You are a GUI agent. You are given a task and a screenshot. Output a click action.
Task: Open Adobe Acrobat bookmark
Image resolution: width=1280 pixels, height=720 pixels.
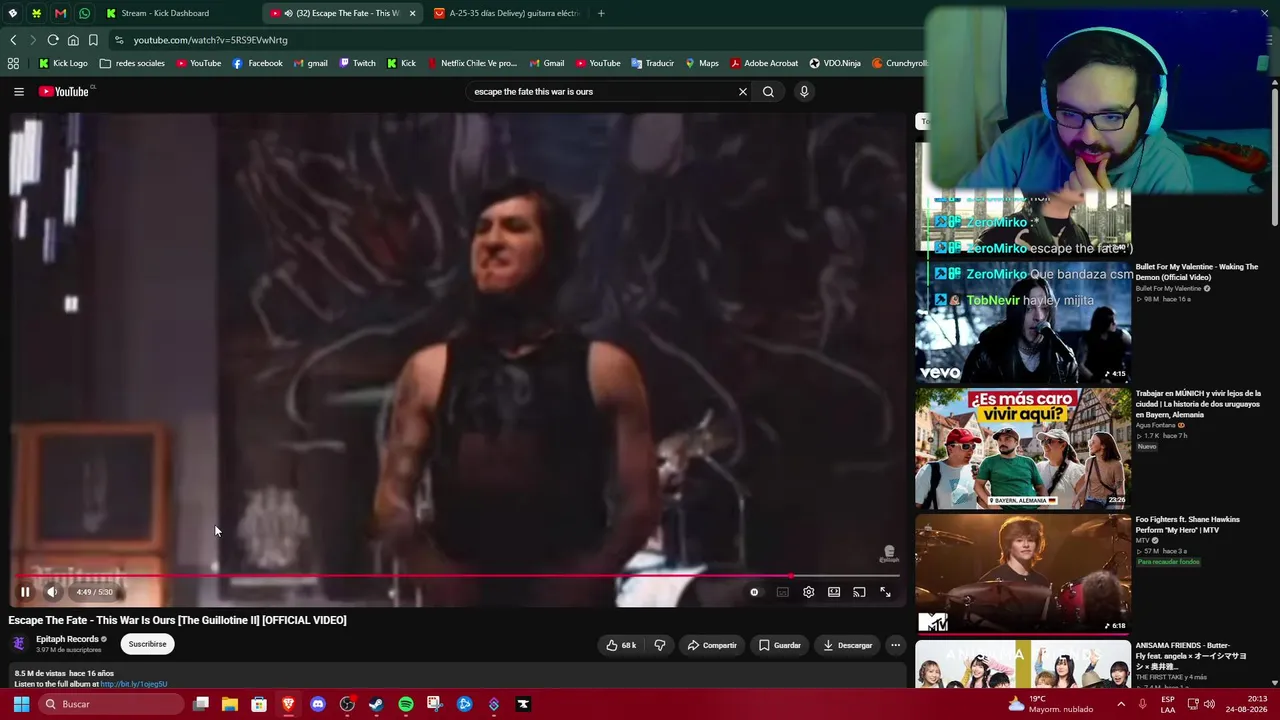[764, 63]
